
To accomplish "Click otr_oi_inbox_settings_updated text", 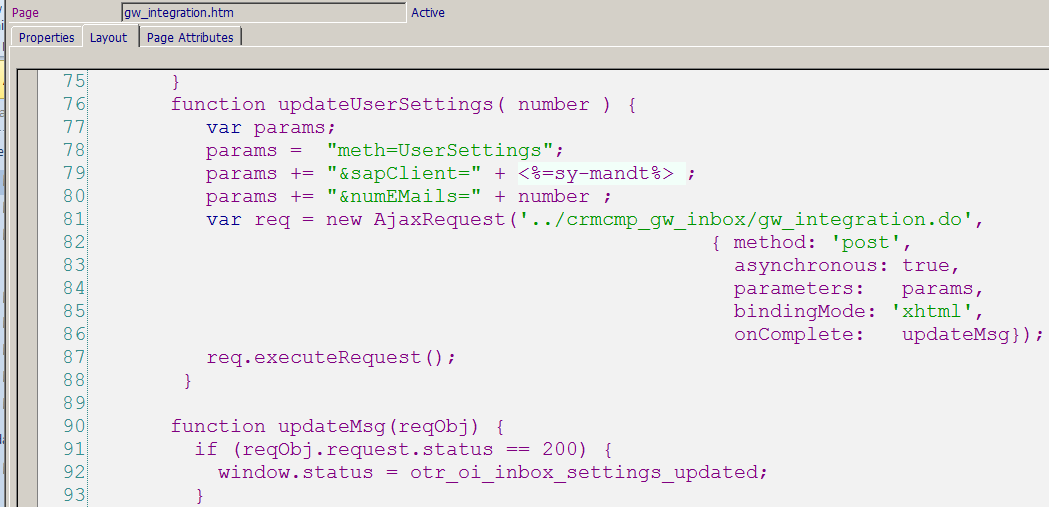I will (x=583, y=472).
